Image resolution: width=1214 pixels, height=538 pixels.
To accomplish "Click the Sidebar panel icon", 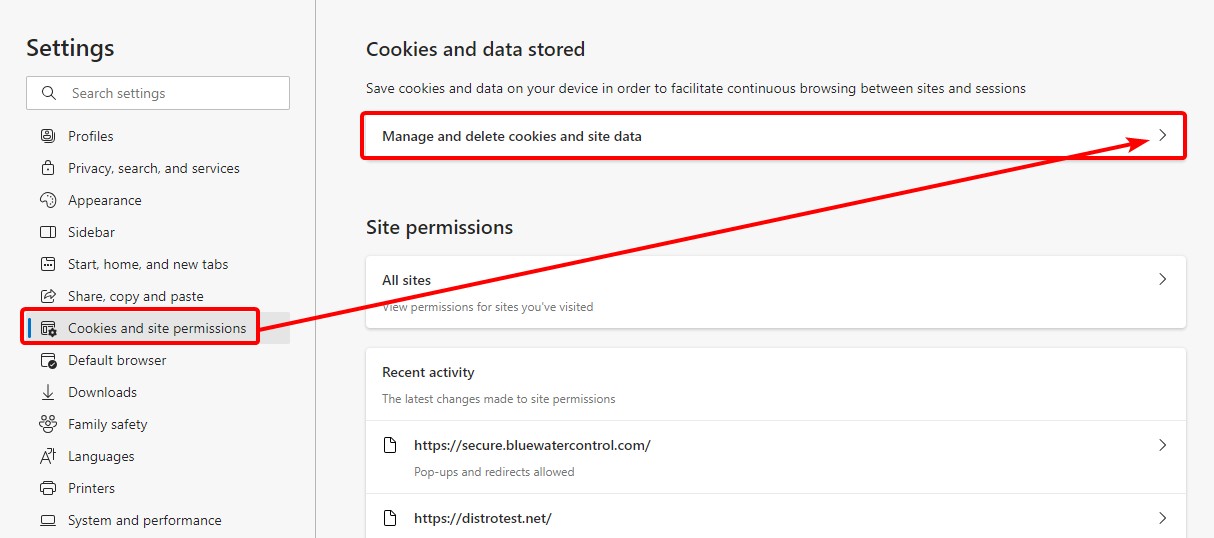I will [x=48, y=232].
